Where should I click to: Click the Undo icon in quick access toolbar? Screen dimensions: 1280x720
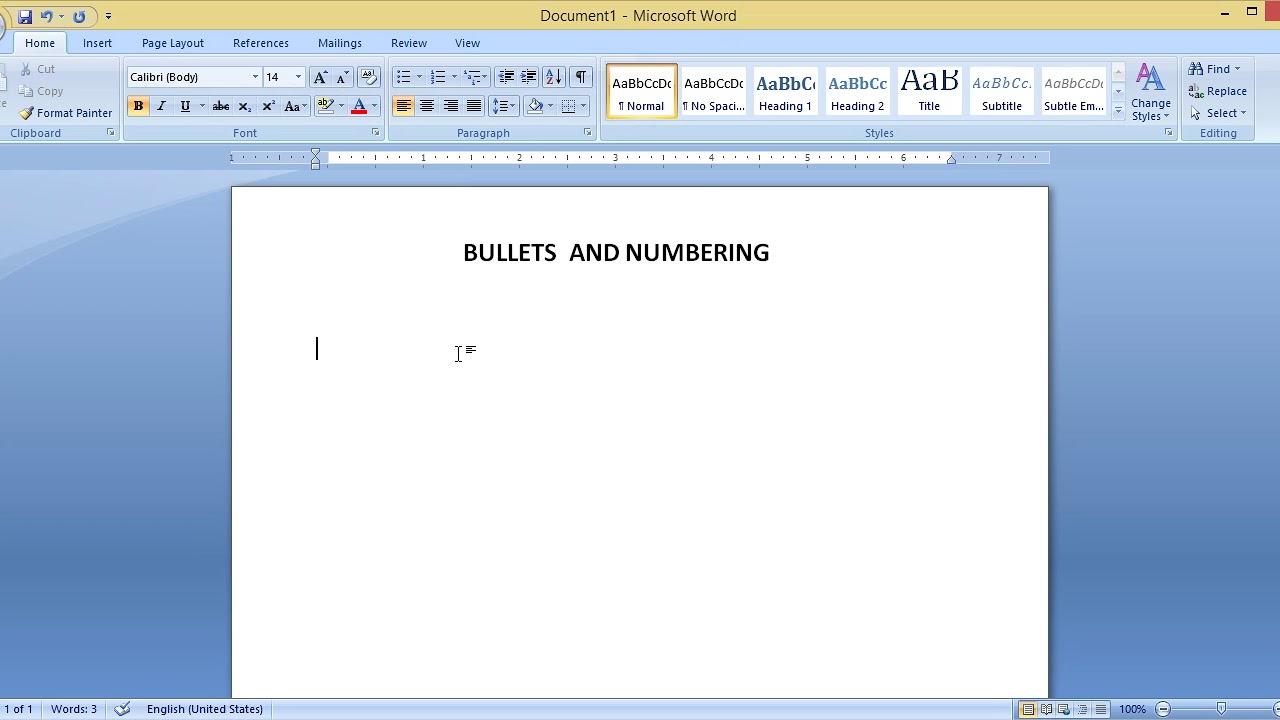click(x=46, y=16)
